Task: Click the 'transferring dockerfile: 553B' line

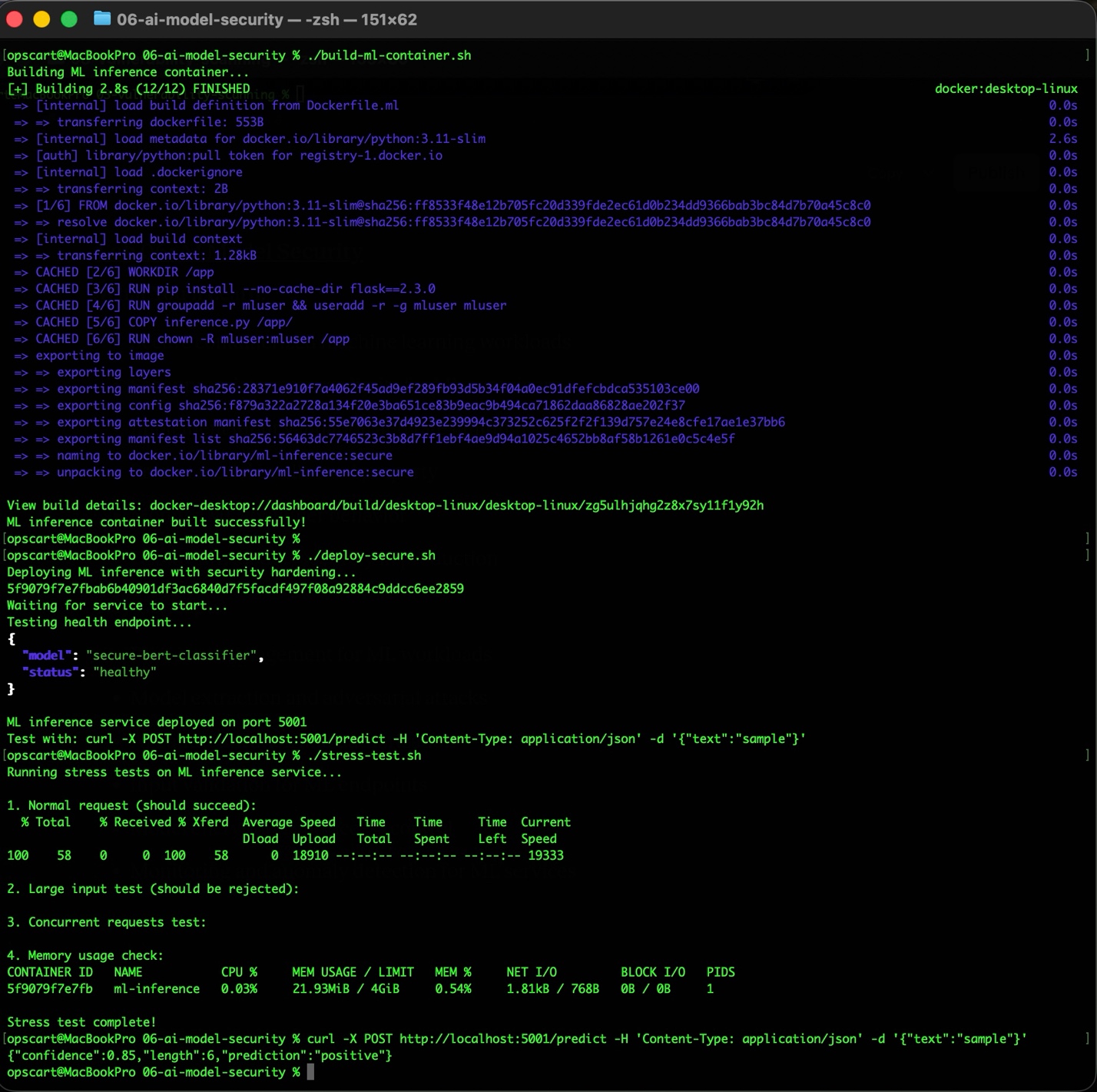Action: pos(139,122)
